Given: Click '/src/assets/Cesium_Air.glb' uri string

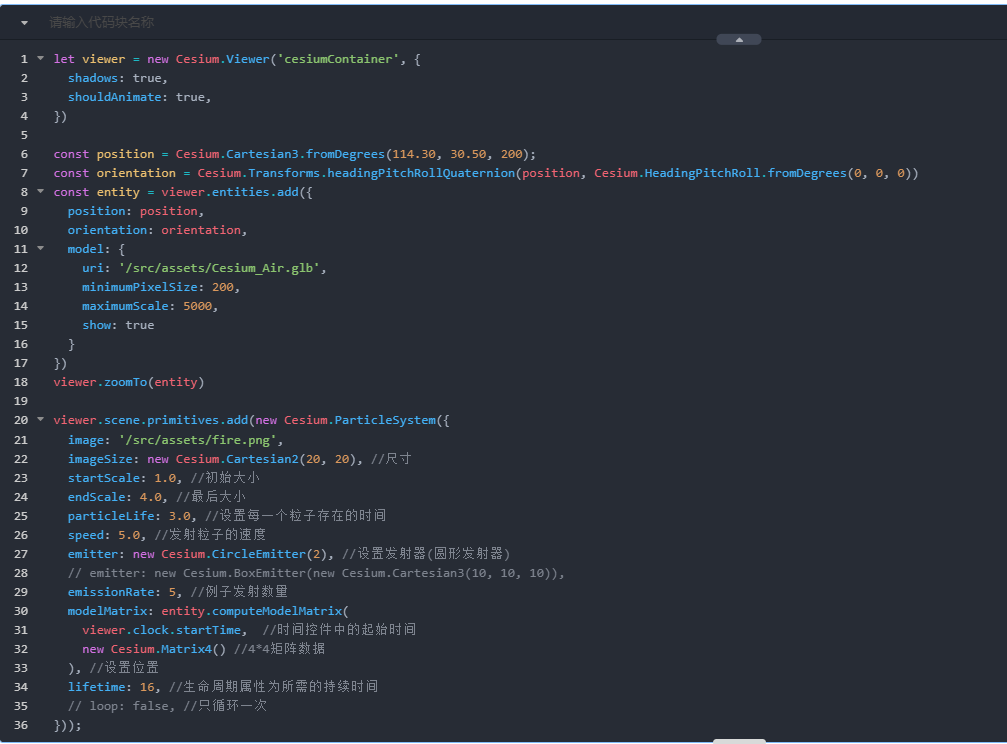Looking at the screenshot, I should coord(219,268).
